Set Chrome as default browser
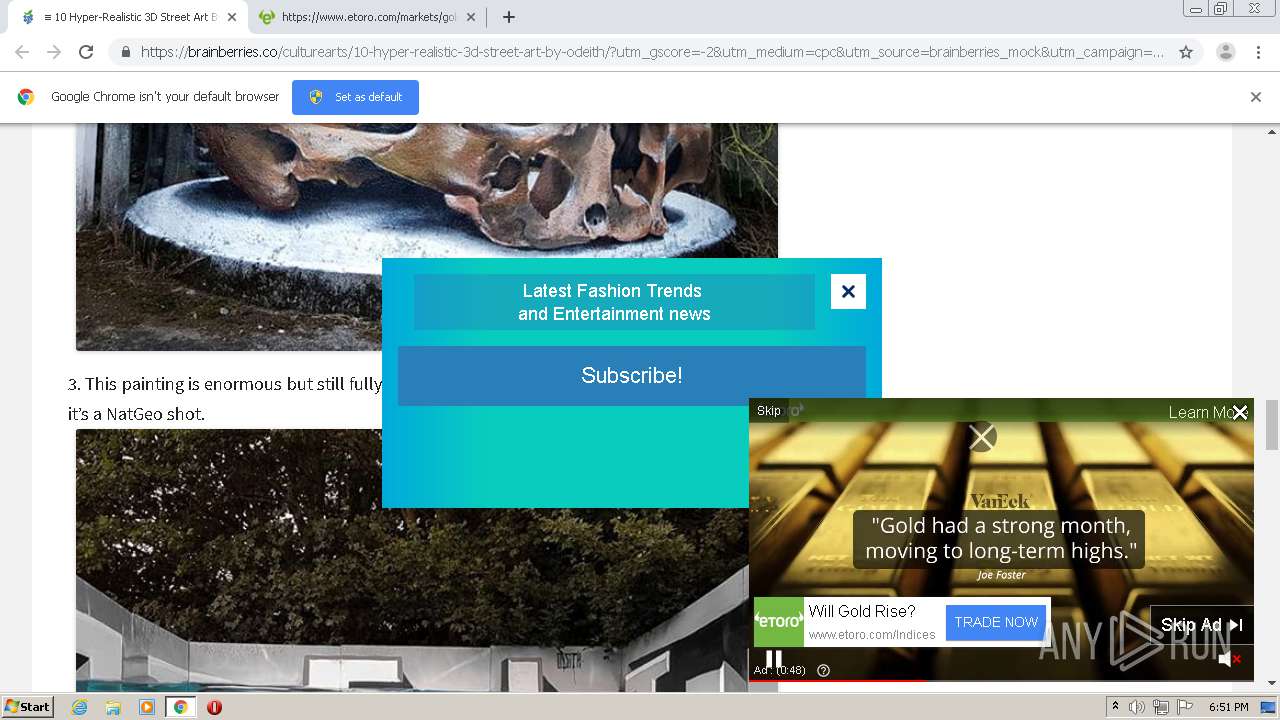The height and width of the screenshot is (720, 1280). pos(355,97)
